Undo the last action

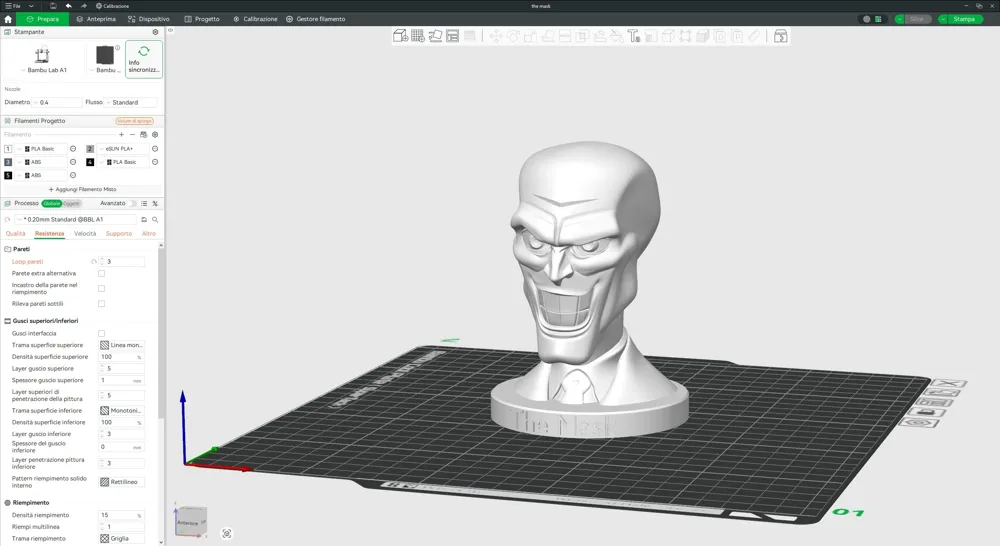point(69,6)
